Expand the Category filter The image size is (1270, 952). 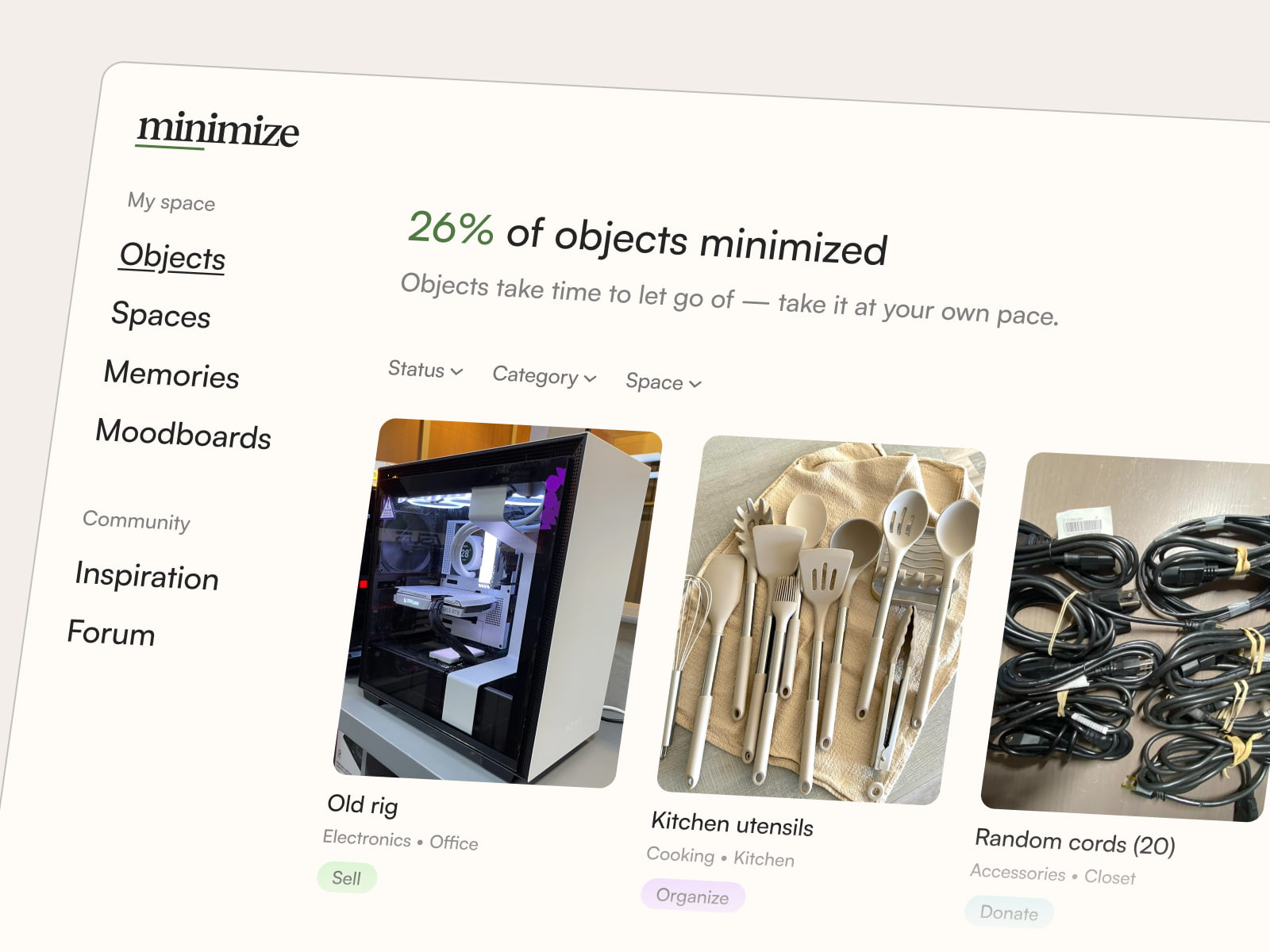click(543, 378)
